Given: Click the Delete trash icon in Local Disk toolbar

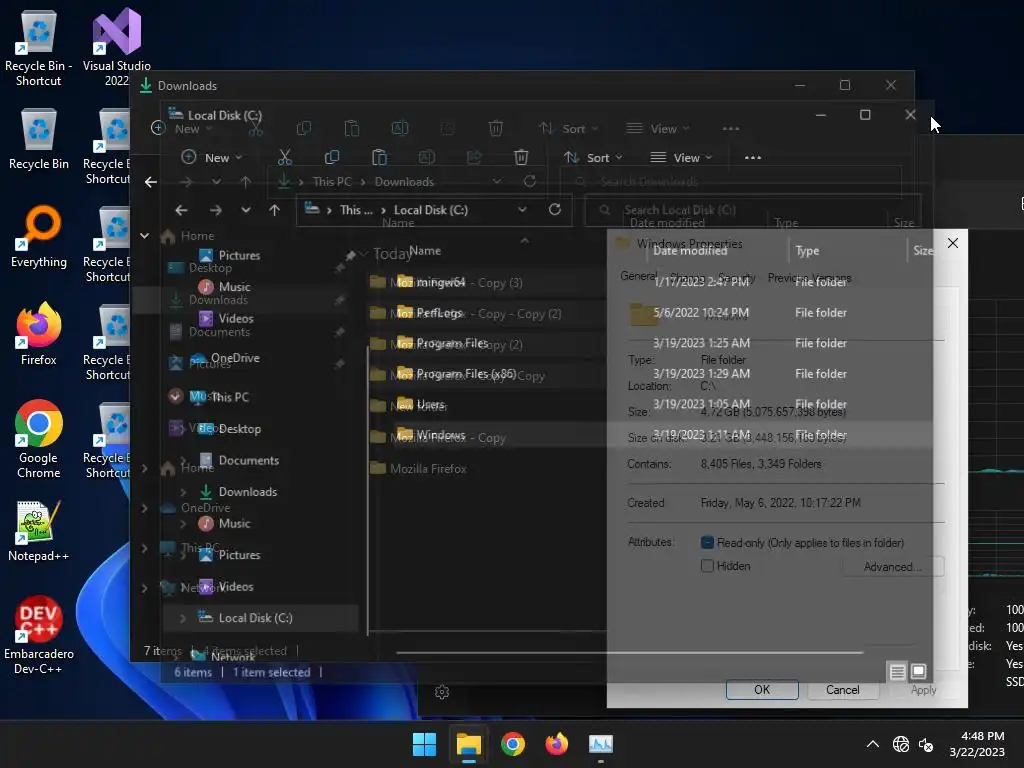Looking at the screenshot, I should (521, 157).
